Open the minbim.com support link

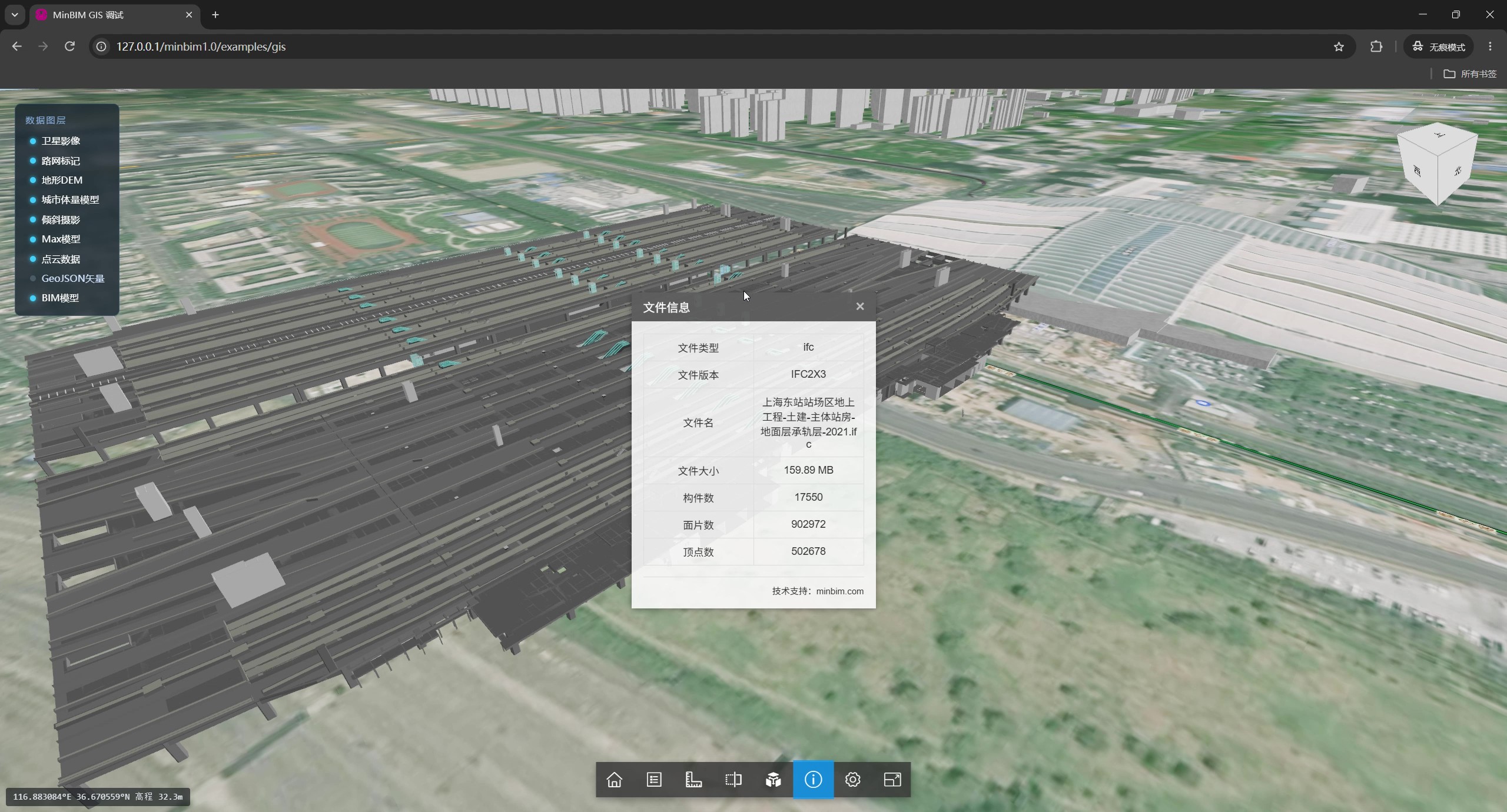pos(839,591)
